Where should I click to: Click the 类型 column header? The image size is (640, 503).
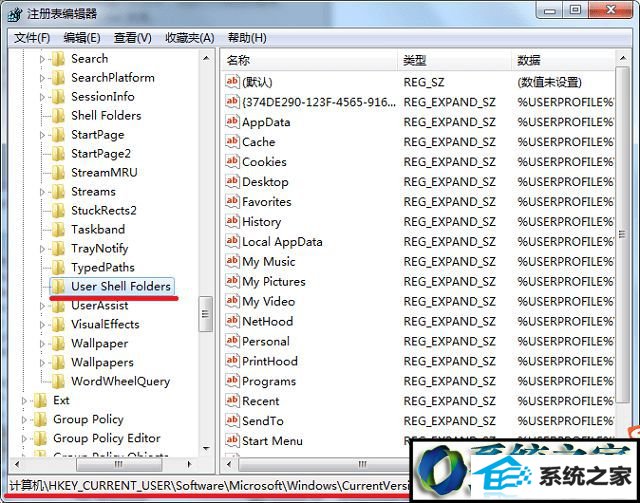[455, 60]
